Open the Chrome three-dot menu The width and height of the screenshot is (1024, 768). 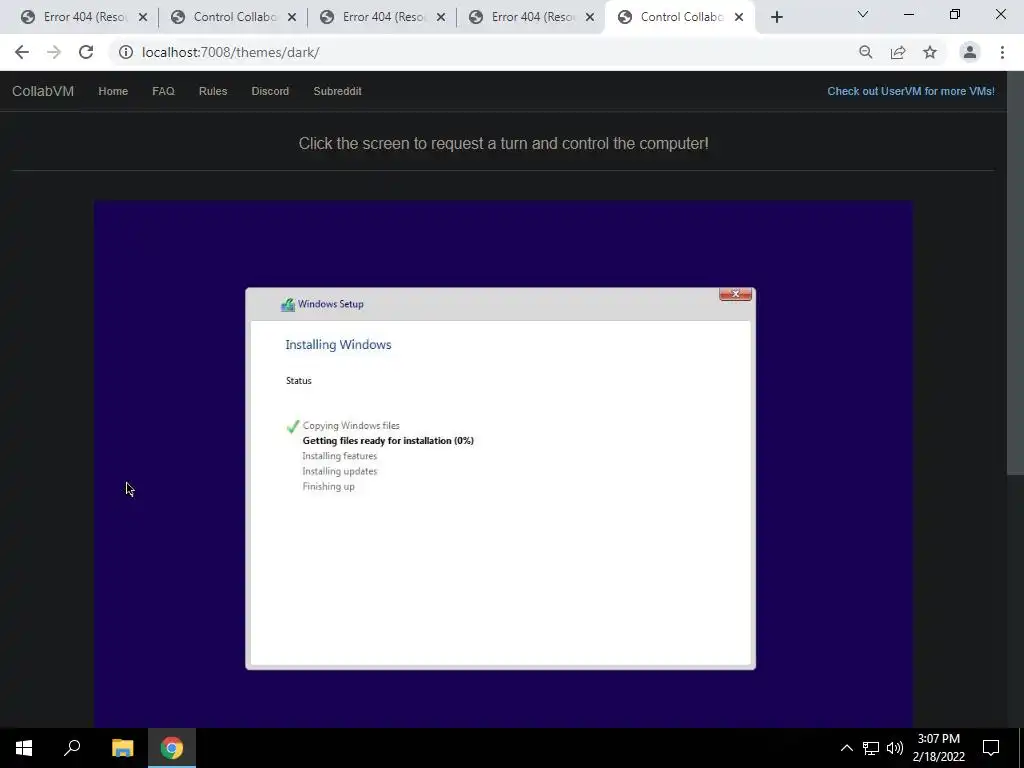coord(1002,52)
